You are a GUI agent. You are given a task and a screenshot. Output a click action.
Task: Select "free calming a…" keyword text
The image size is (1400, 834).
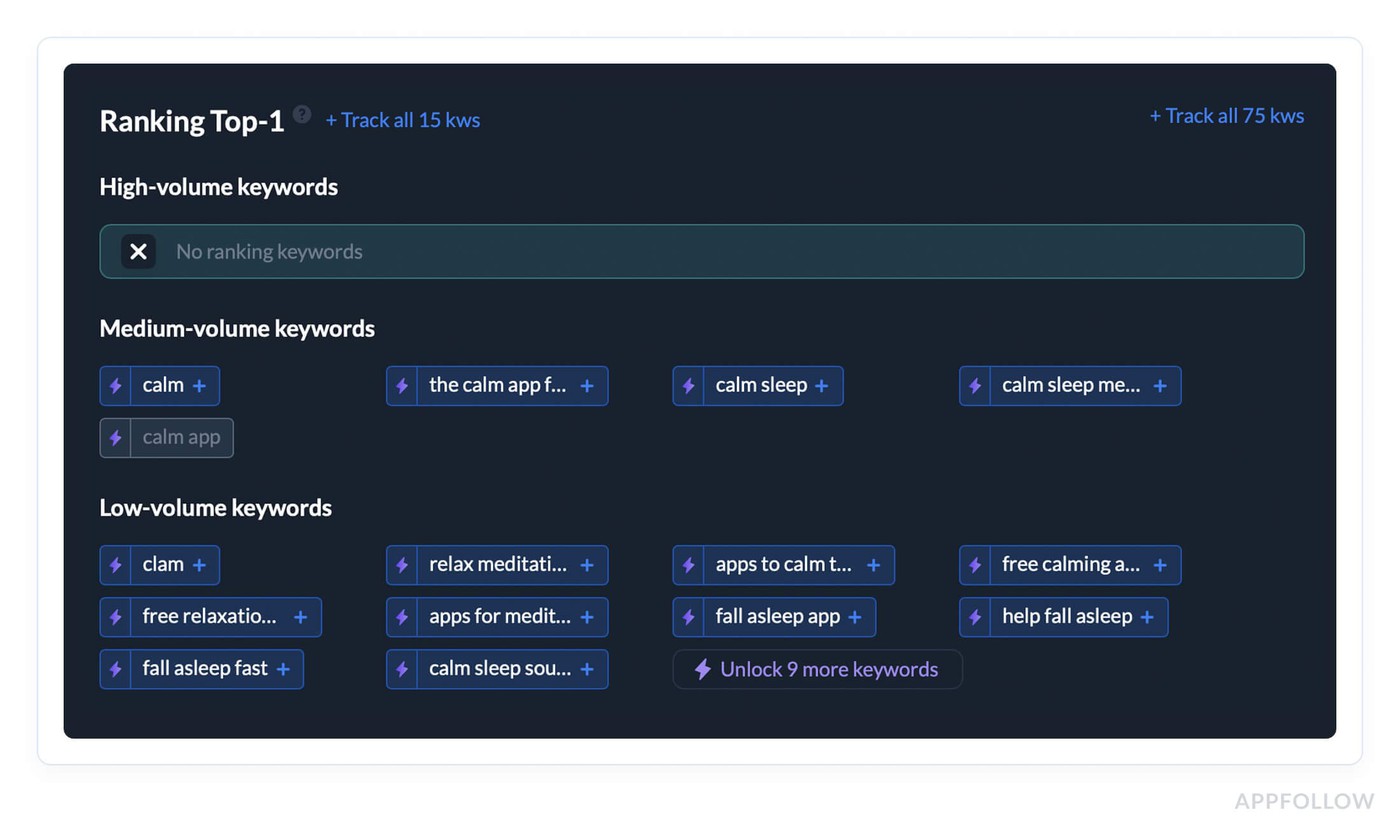[x=1071, y=564]
